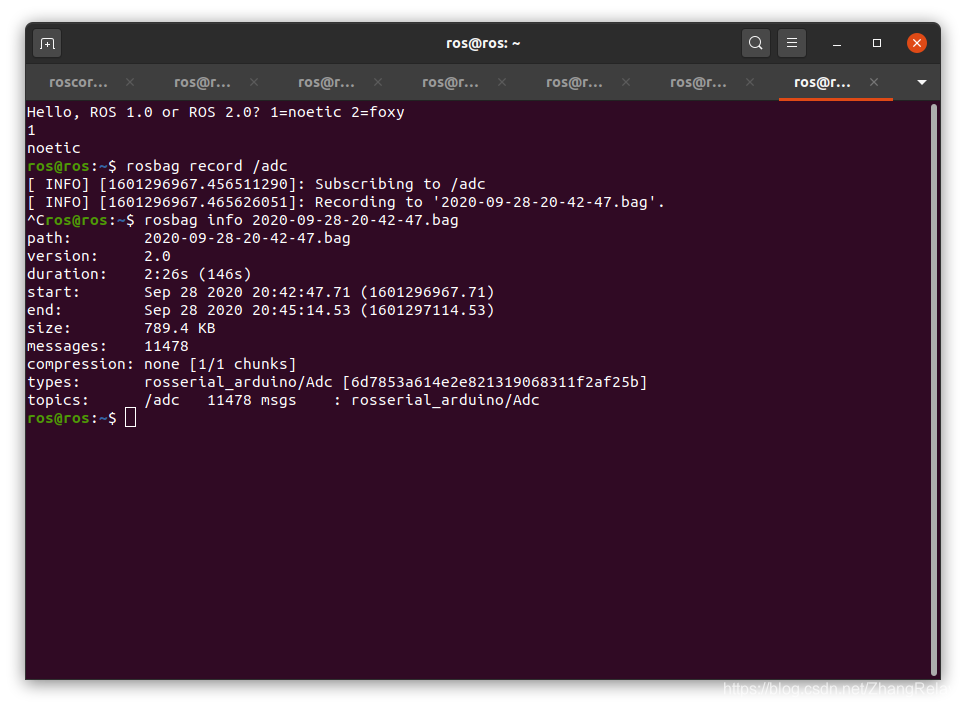Close the ros@r... tab right after roscor...
The height and width of the screenshot is (708, 966).
[254, 82]
